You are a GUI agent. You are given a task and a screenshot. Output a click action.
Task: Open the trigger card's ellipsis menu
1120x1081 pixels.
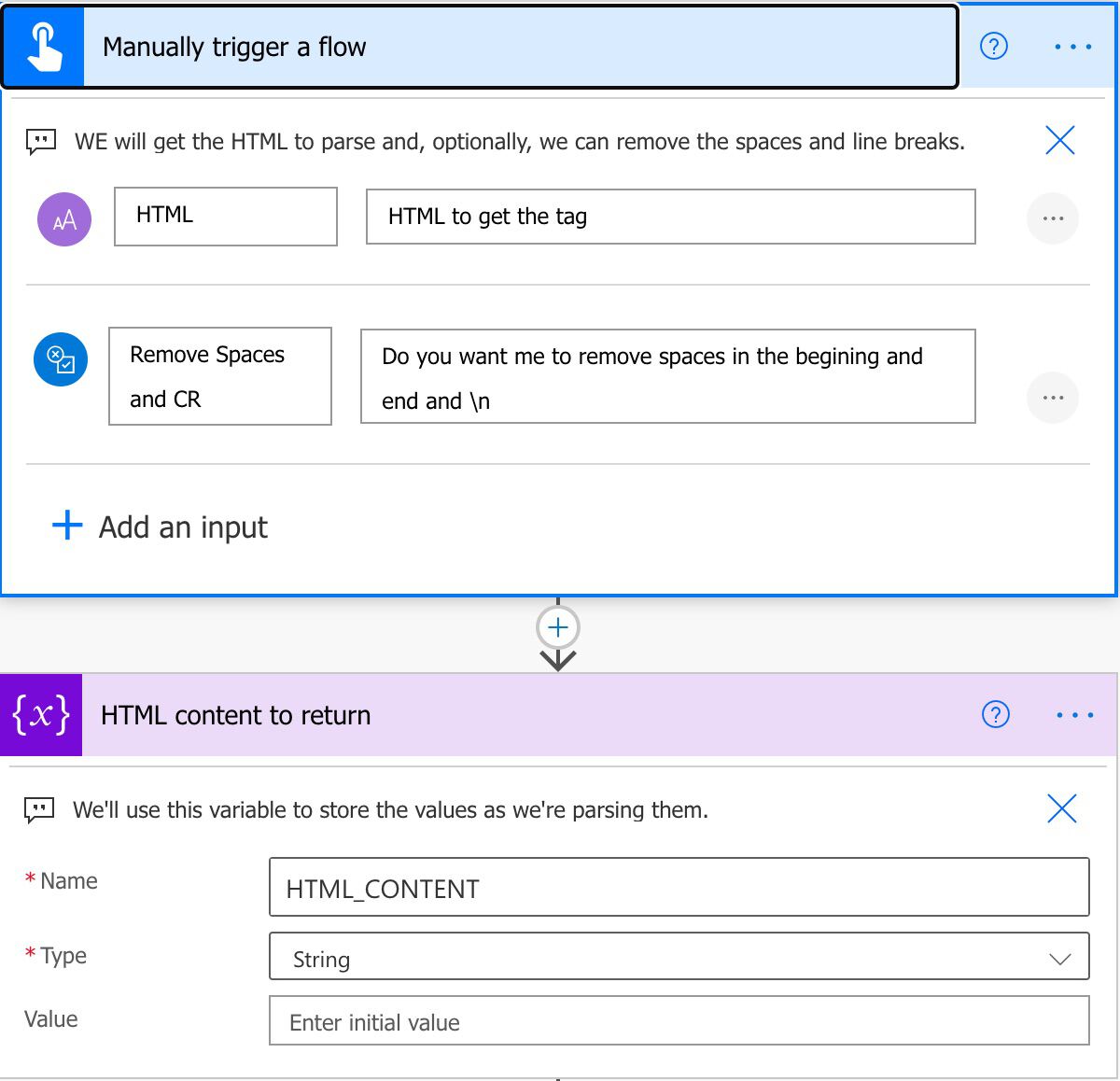click(1071, 46)
